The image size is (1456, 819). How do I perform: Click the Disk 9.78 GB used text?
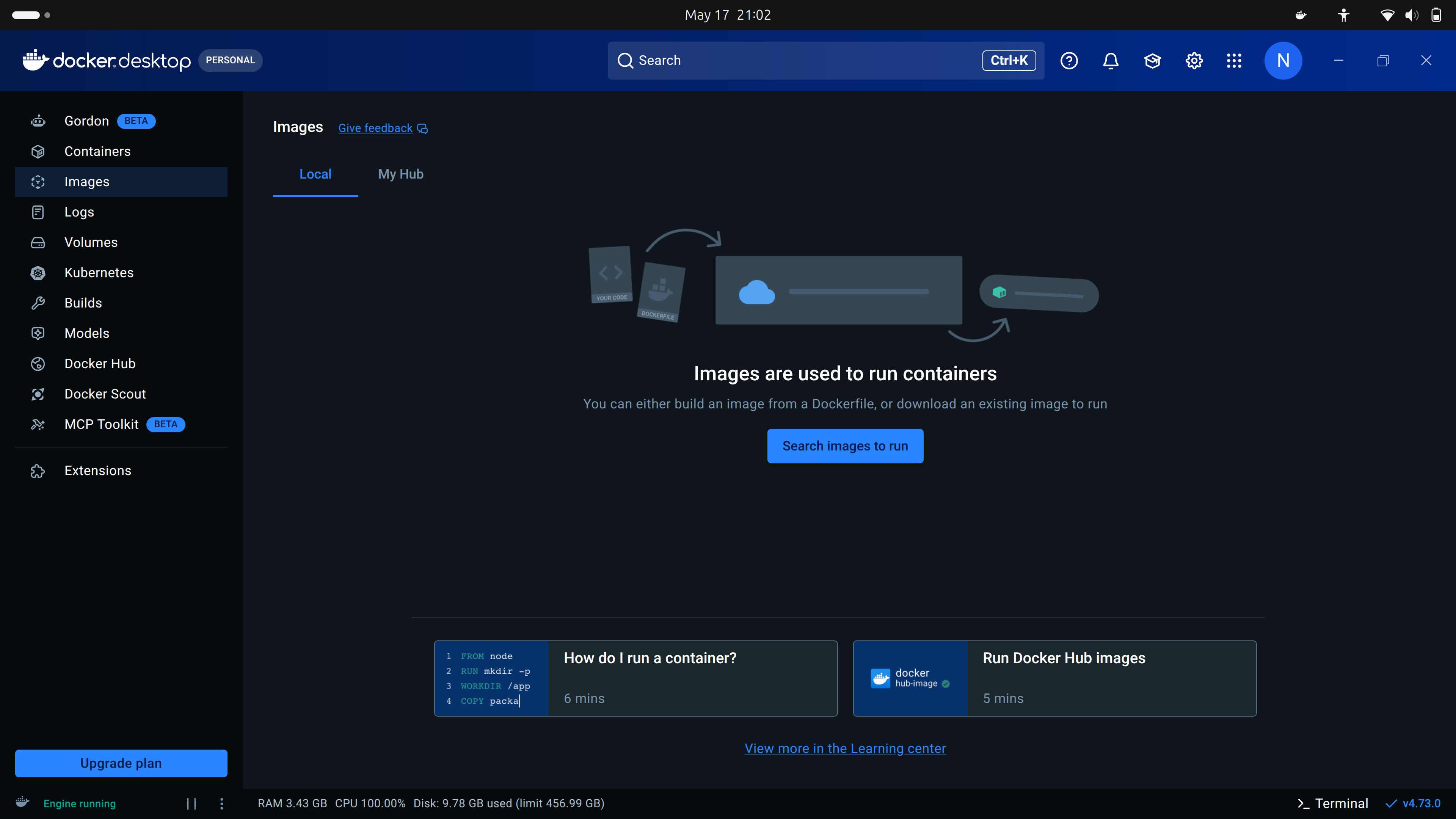tap(509, 803)
